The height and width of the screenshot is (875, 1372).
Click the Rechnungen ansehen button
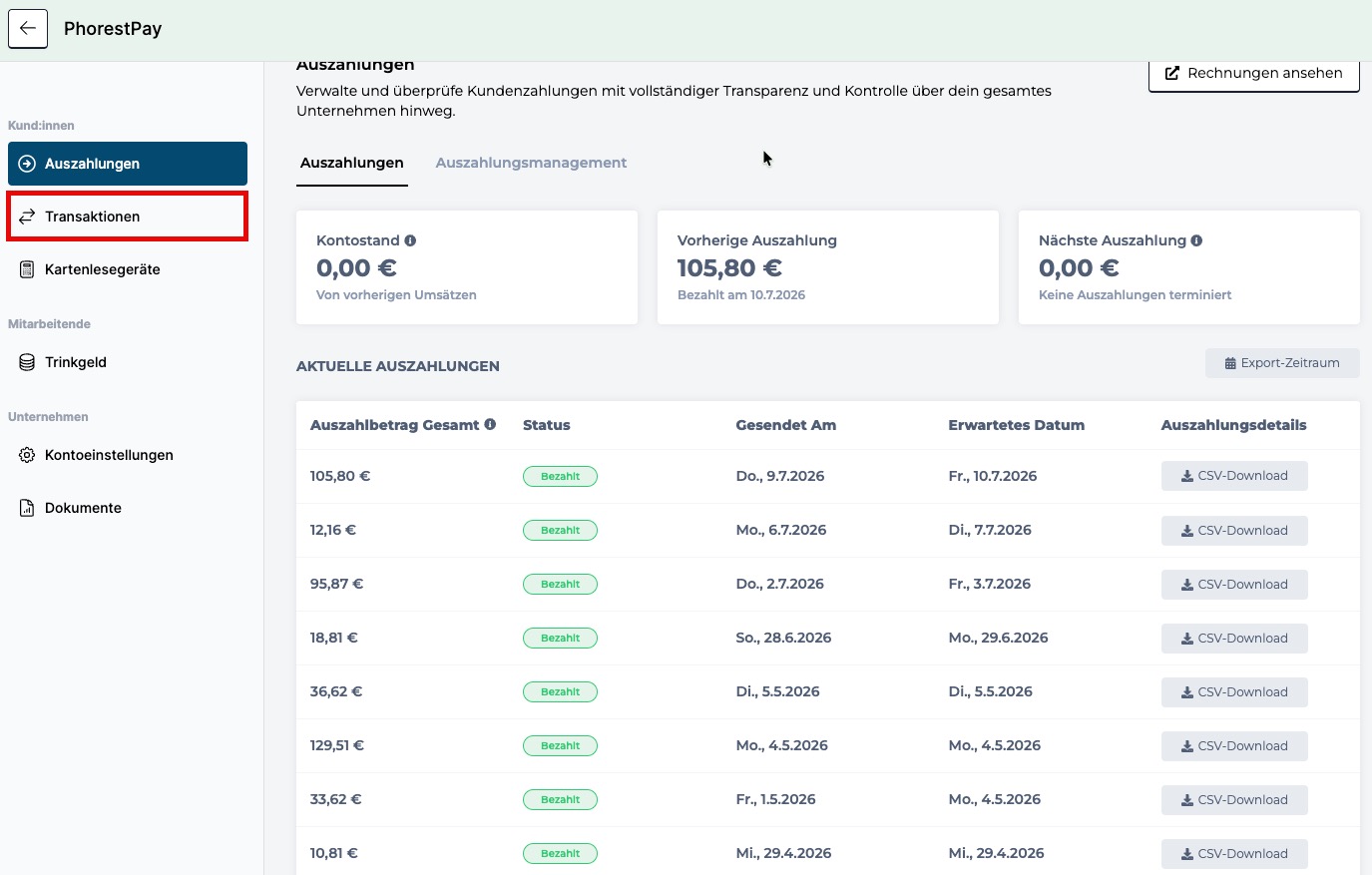tap(1254, 74)
